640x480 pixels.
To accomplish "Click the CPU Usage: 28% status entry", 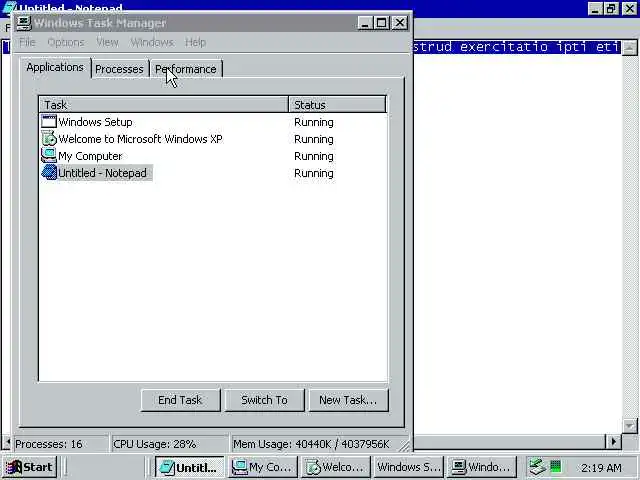I will coord(169,444).
